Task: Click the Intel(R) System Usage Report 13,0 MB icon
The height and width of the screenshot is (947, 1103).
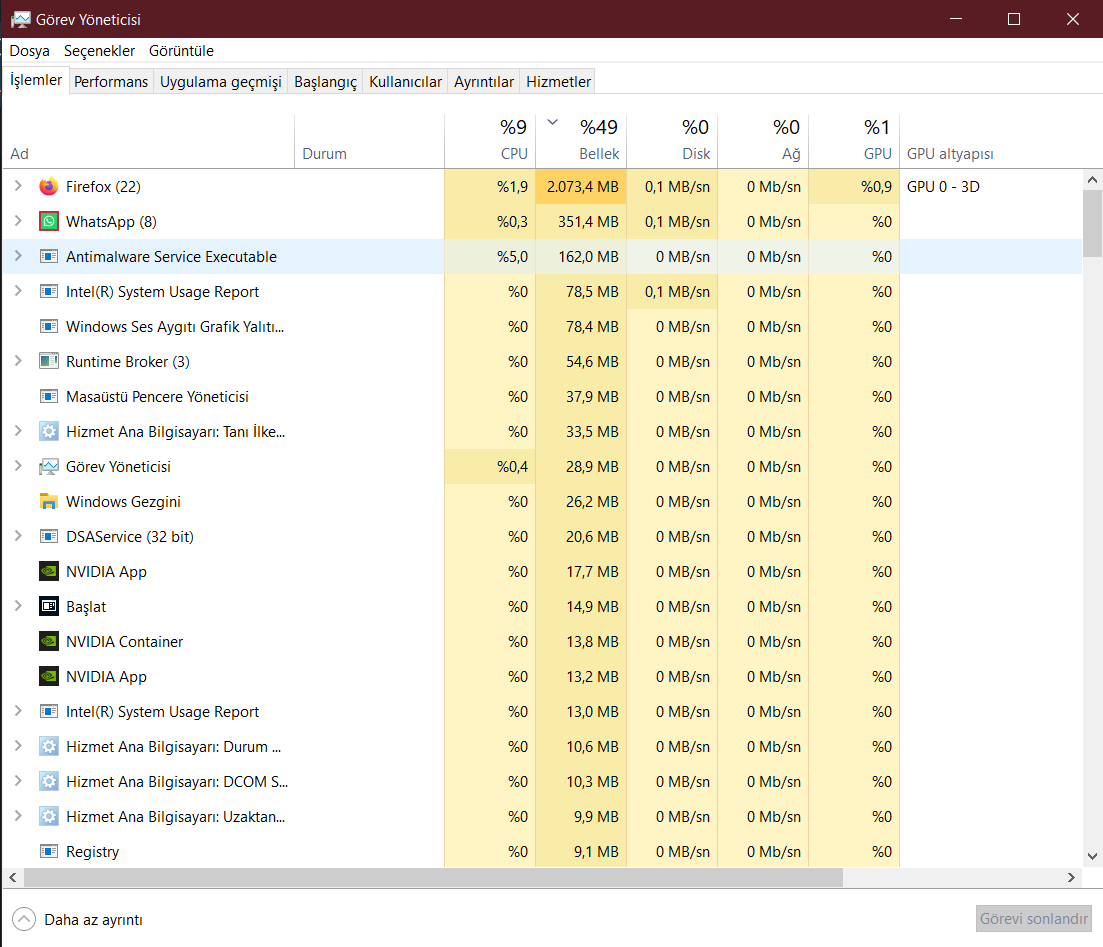Action: point(49,711)
